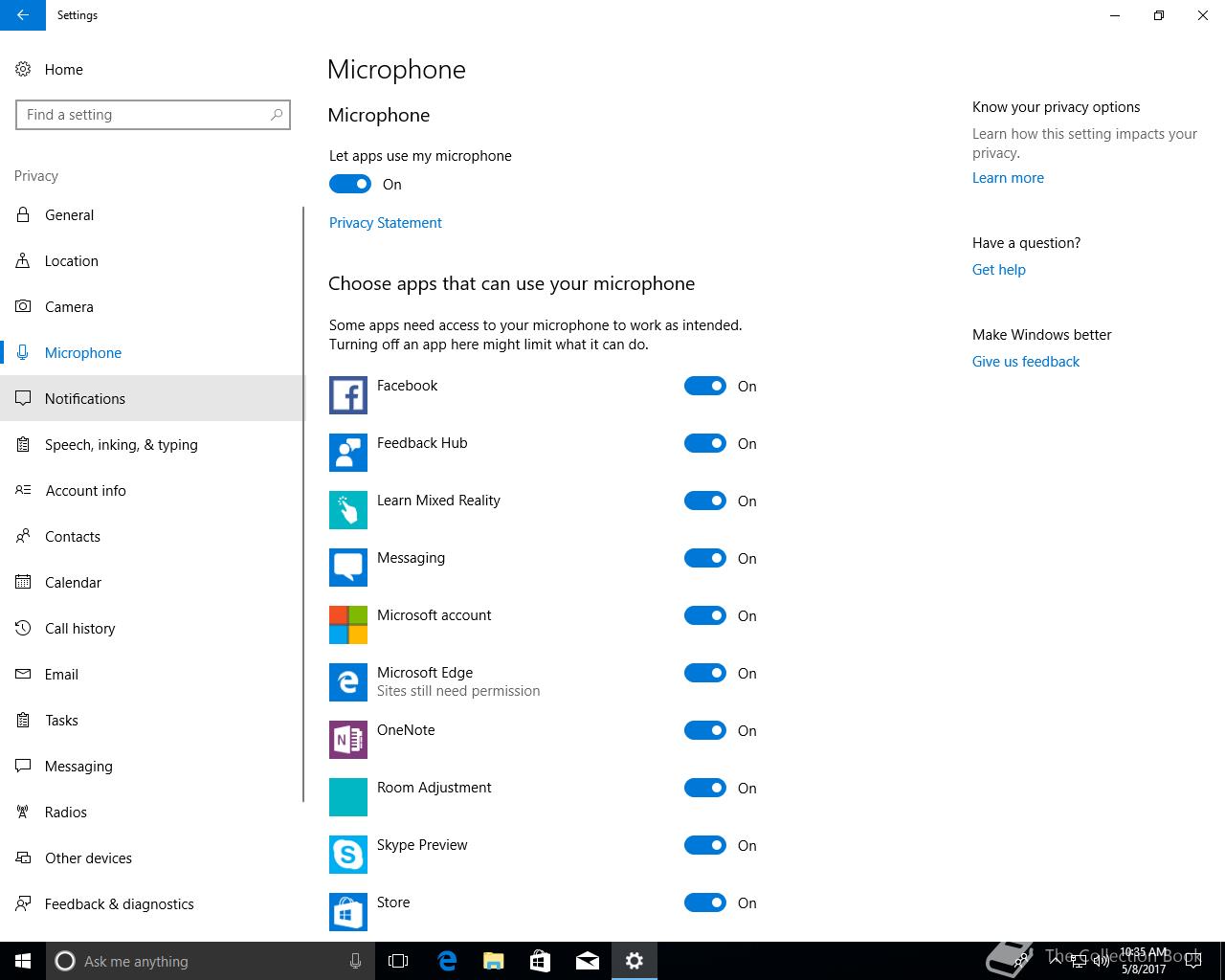Click the Learn Mixed Reality app icon

[x=348, y=510]
